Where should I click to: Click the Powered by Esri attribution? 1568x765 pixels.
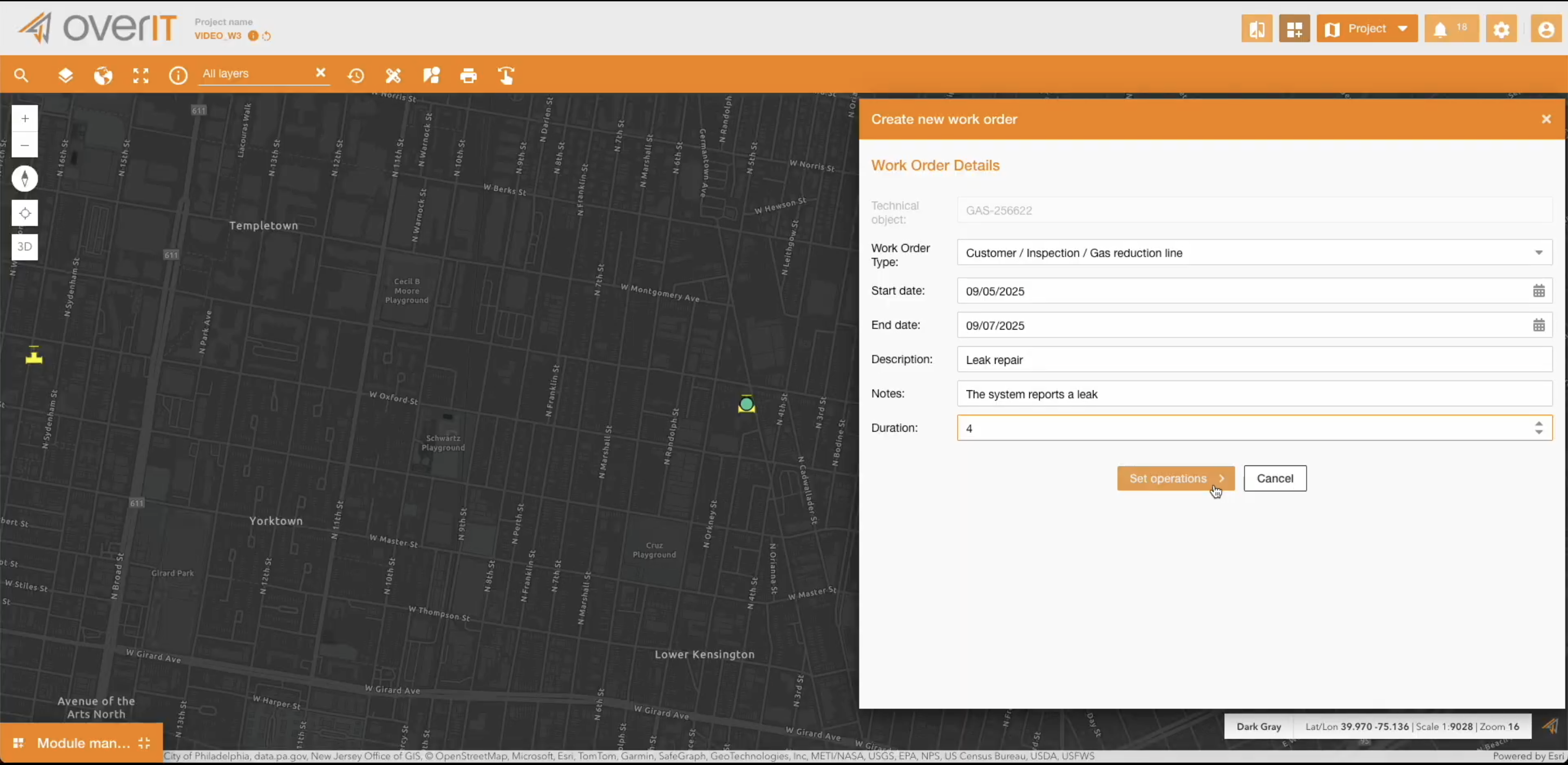click(x=1528, y=757)
